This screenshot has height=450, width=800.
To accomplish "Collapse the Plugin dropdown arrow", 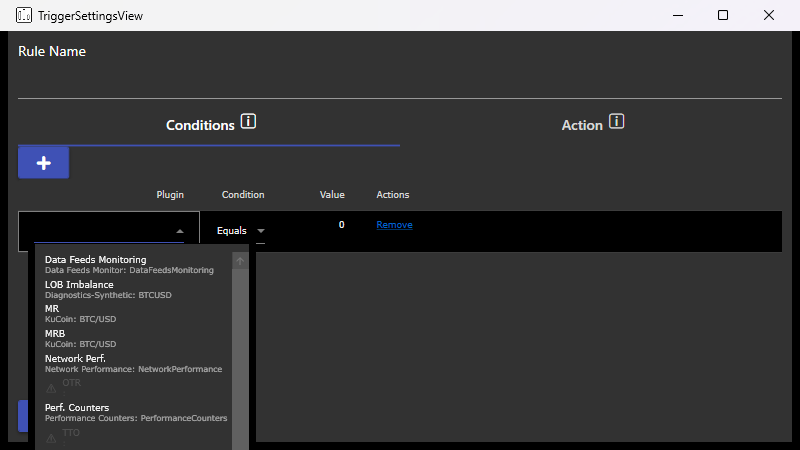I will coord(180,231).
